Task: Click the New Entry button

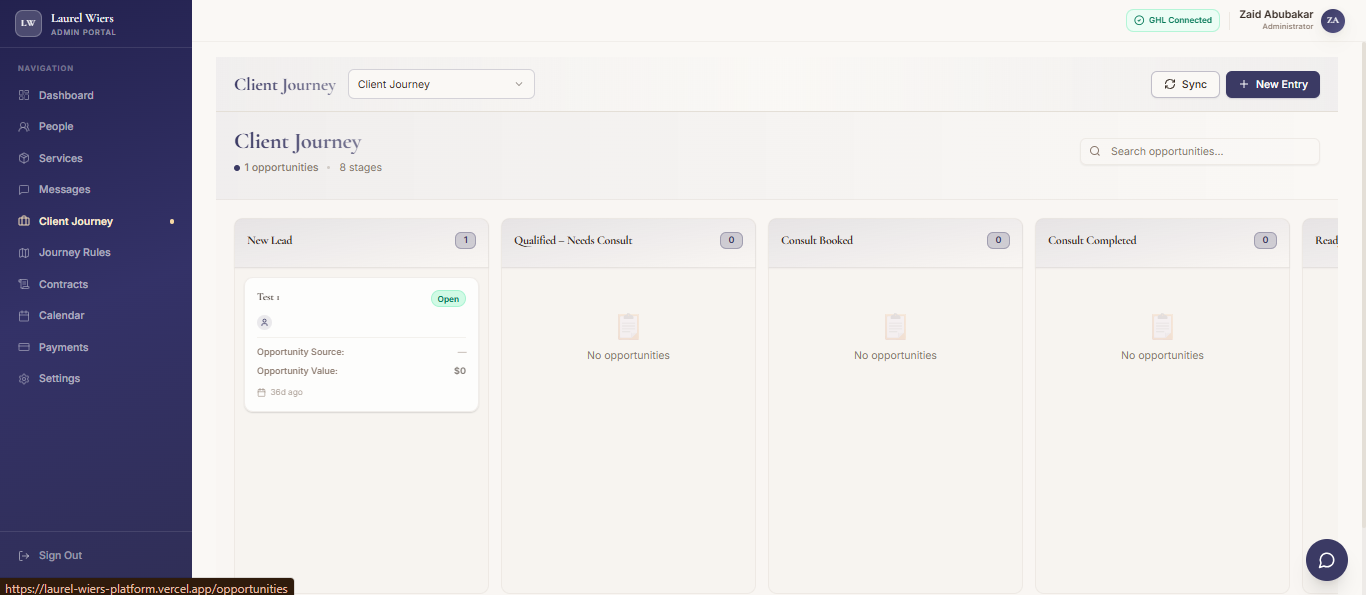Action: [1272, 84]
